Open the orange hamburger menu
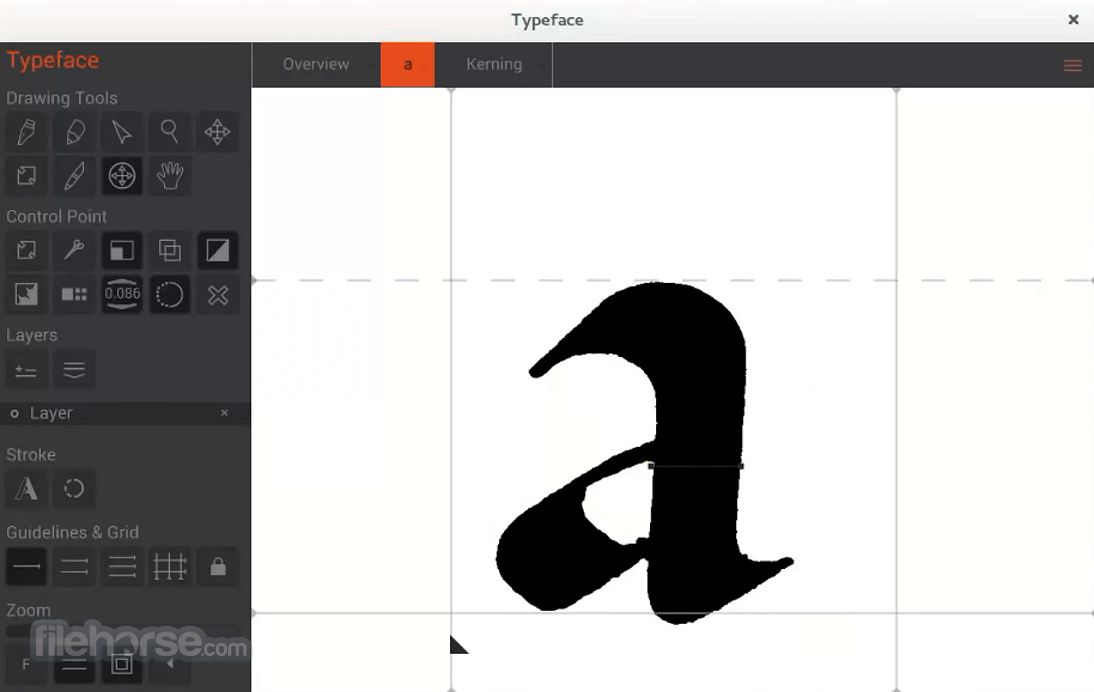This screenshot has width=1094, height=692. (x=1072, y=66)
